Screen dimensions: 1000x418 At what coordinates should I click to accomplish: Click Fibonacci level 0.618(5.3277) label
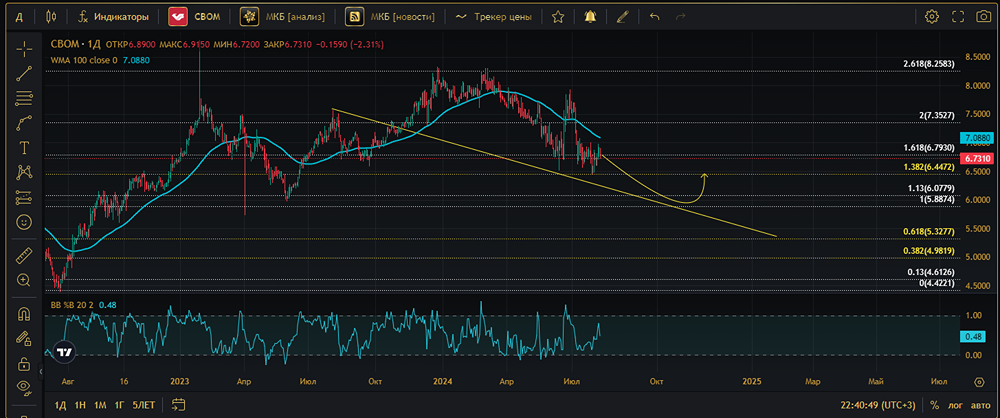coord(929,232)
